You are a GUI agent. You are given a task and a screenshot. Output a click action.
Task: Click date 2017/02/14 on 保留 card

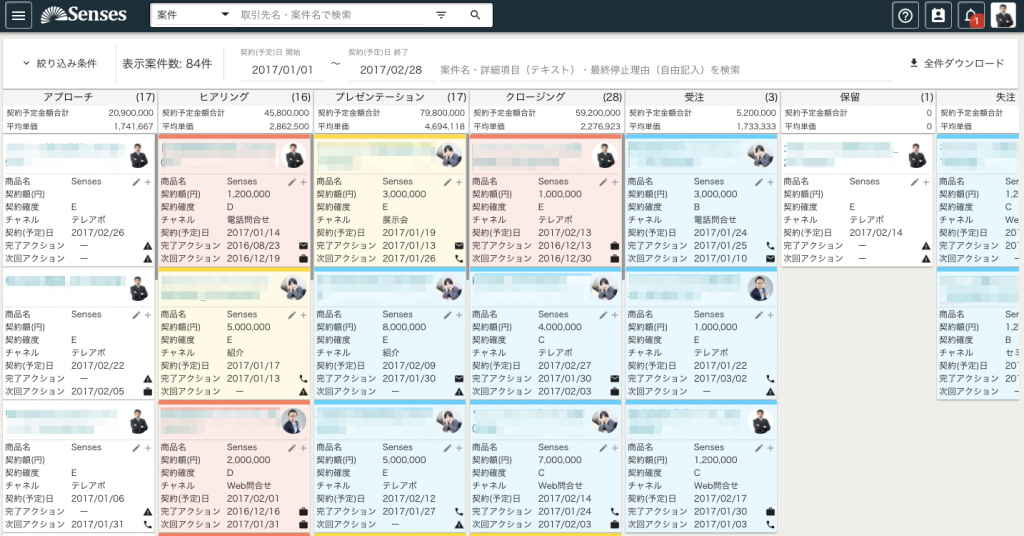coord(876,233)
